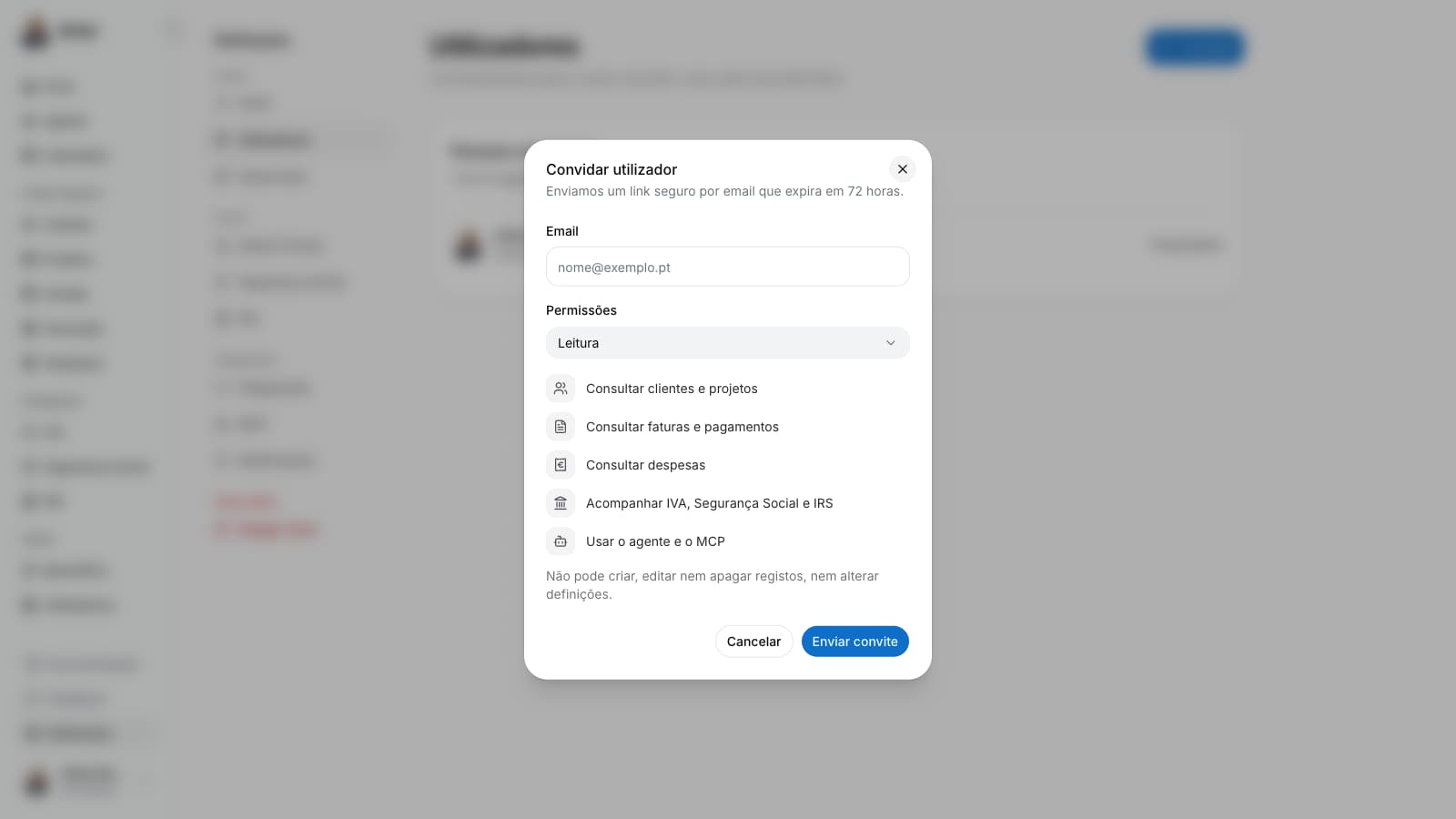Click Acompanhar IVA, Segurança Social e IRS

[x=710, y=503]
